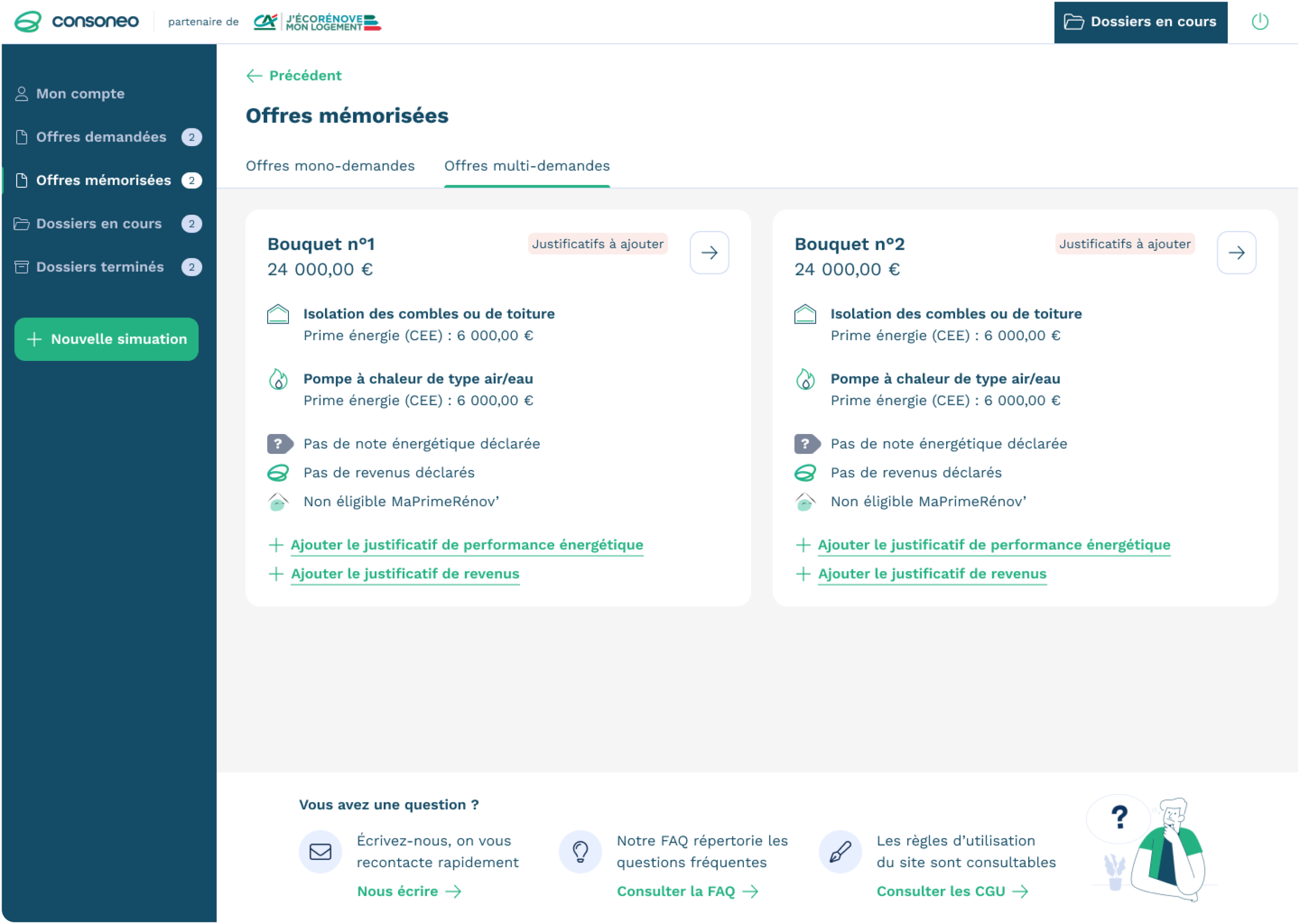Click the CGU pen icon

click(840, 851)
